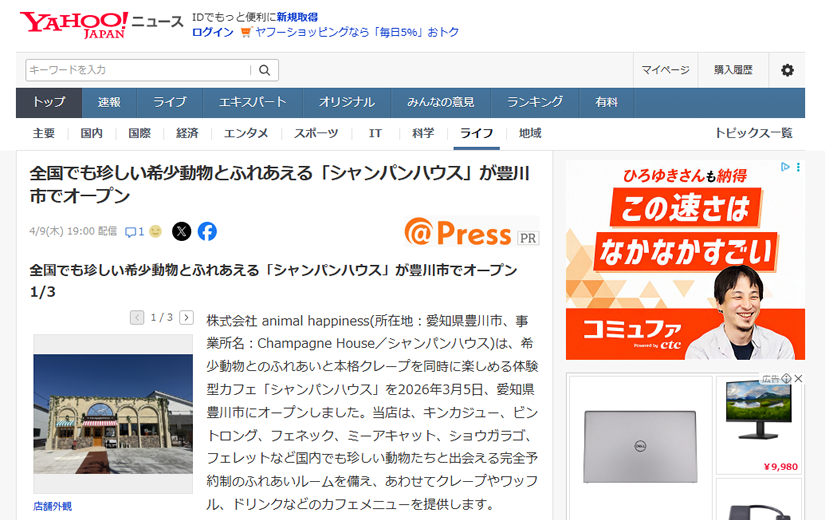825x520 pixels.
Task: Open the トピックス一覧 link
Action: click(752, 133)
